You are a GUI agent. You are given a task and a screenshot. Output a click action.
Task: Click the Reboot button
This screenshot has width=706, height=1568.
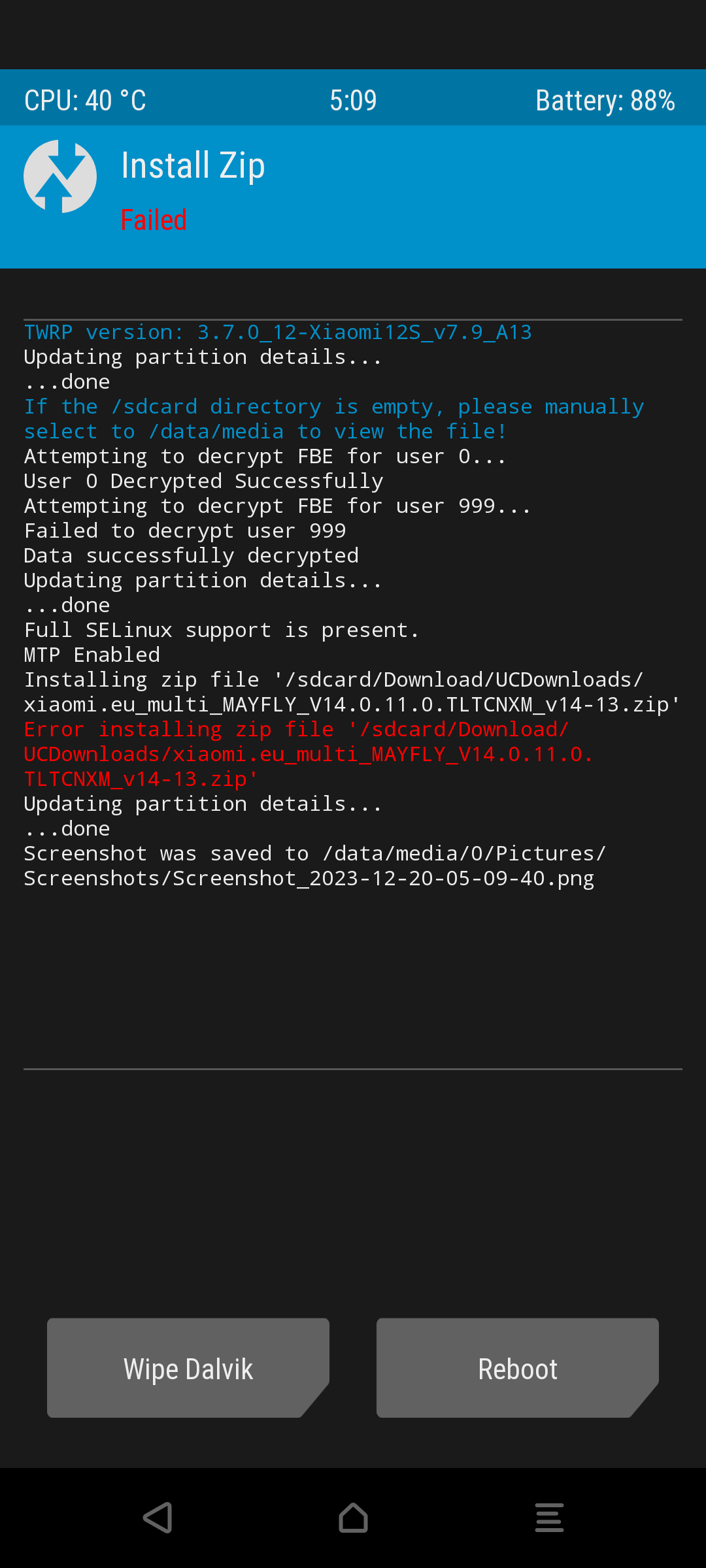point(518,1368)
